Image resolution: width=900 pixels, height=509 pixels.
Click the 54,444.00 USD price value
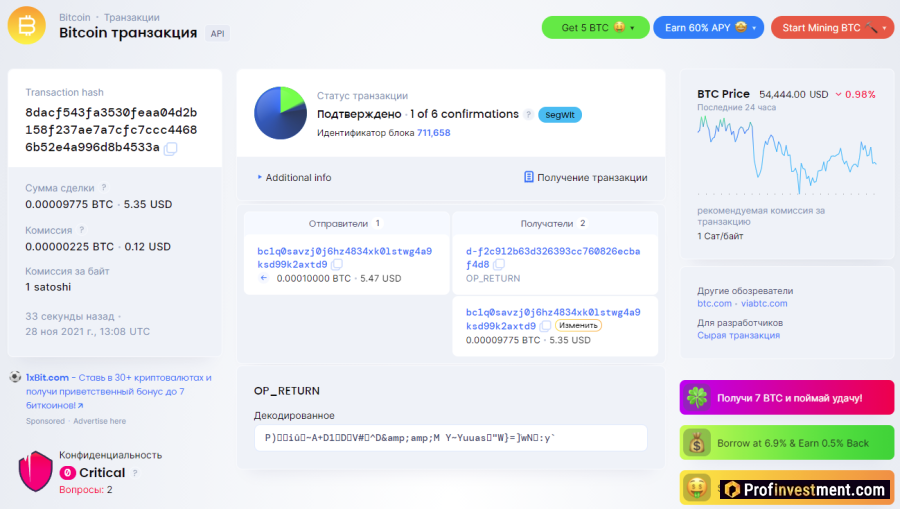(793, 94)
